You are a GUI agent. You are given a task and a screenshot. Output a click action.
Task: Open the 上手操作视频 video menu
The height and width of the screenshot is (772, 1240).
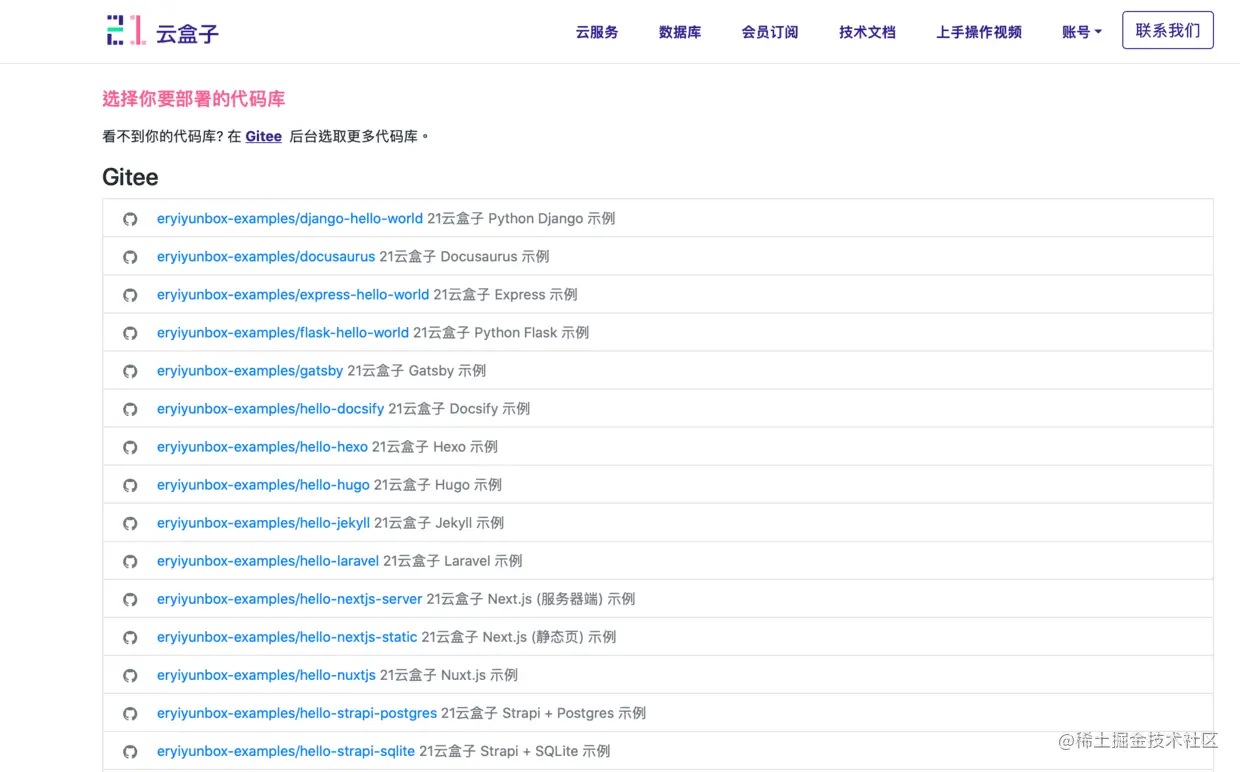pos(979,31)
